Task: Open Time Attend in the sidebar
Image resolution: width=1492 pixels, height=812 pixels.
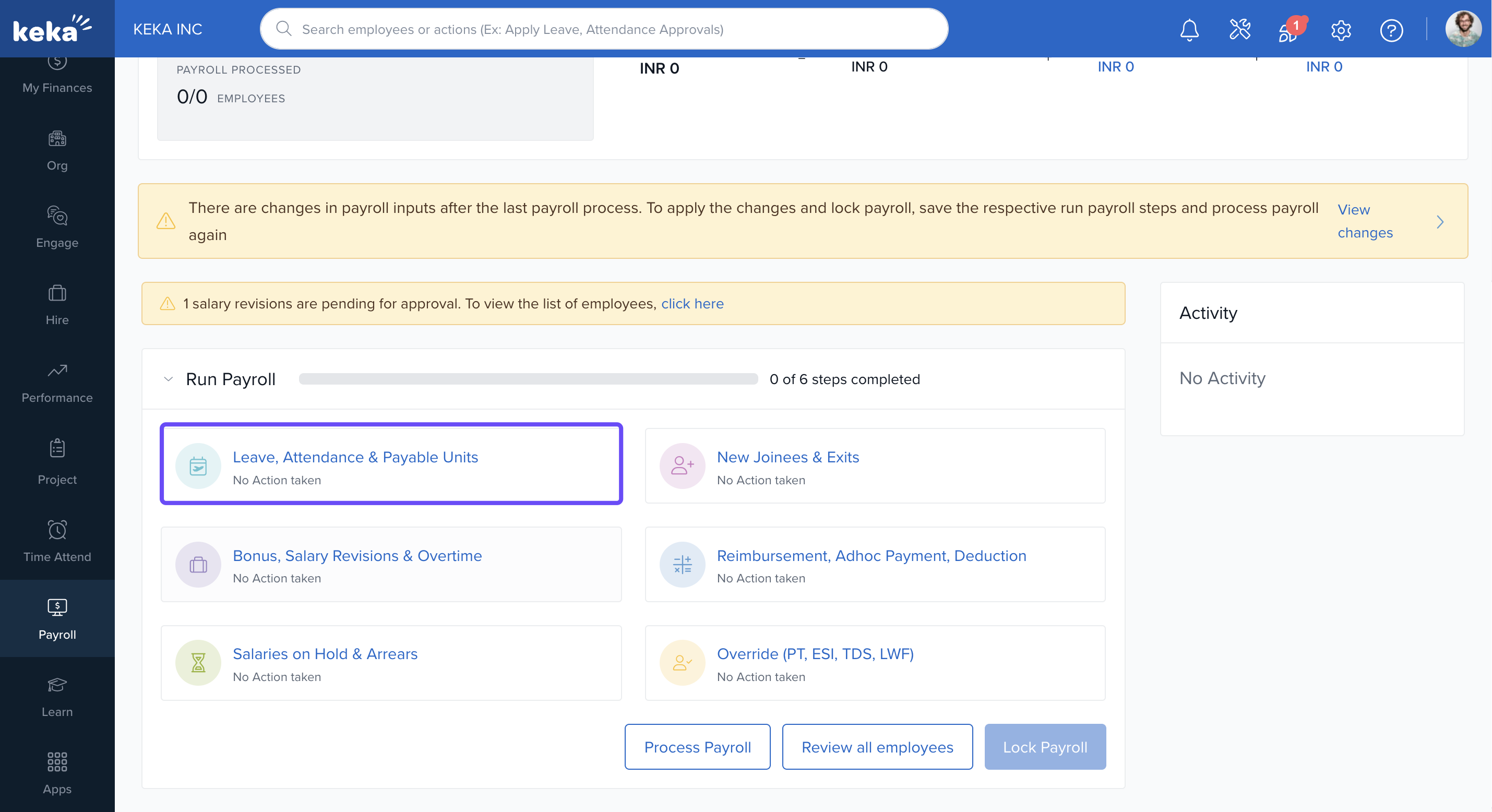Action: click(57, 541)
